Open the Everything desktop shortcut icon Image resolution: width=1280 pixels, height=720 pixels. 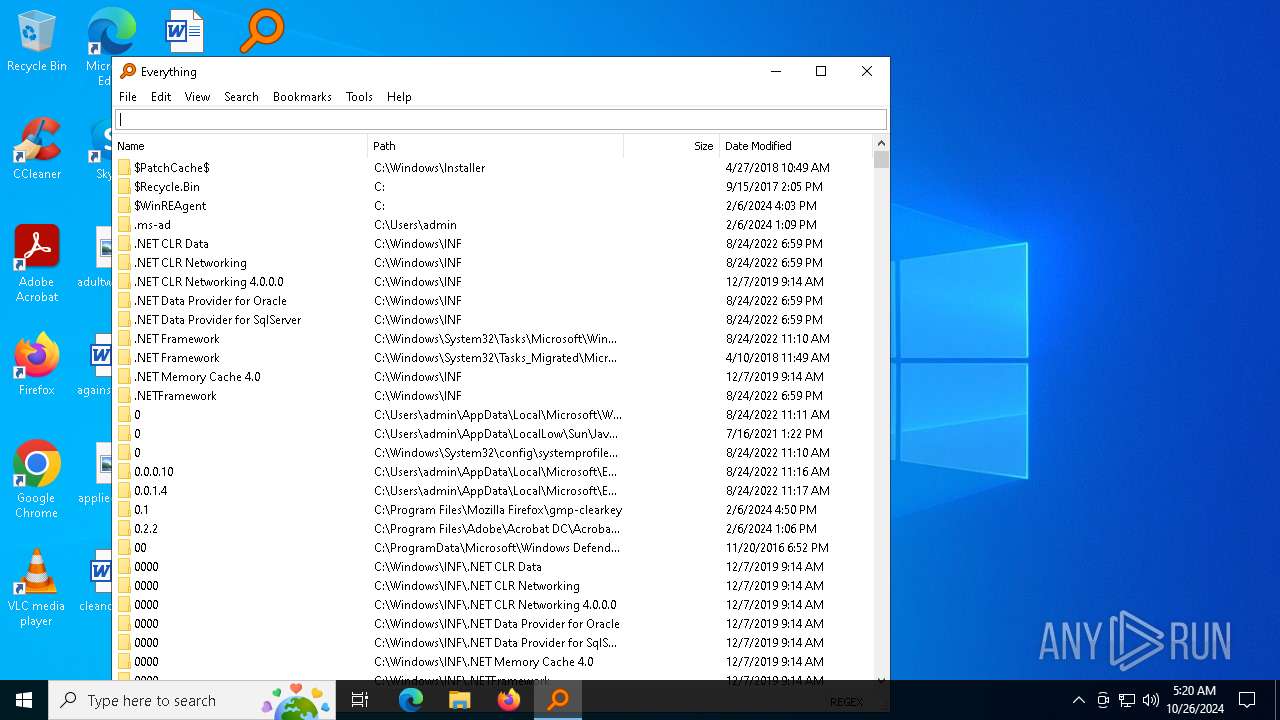coord(262,31)
